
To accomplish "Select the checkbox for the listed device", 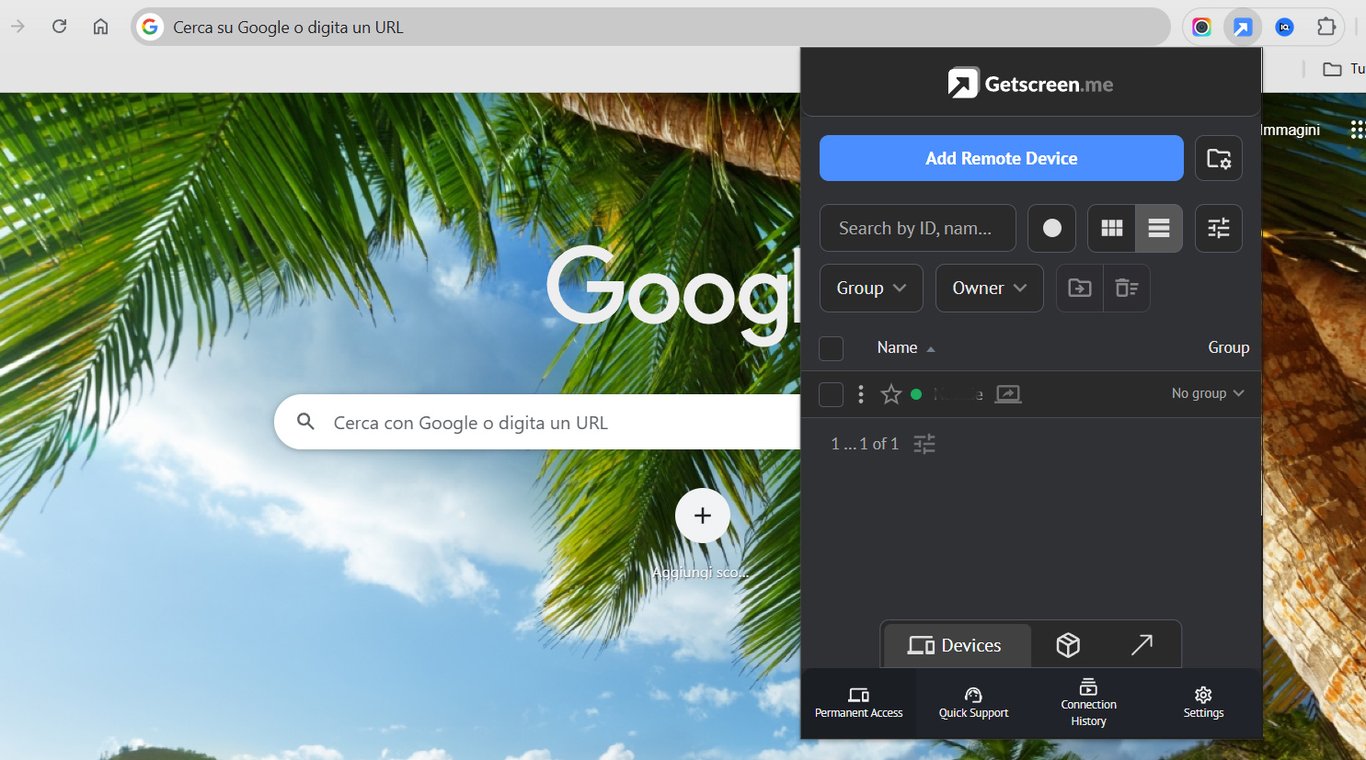I will click(831, 393).
